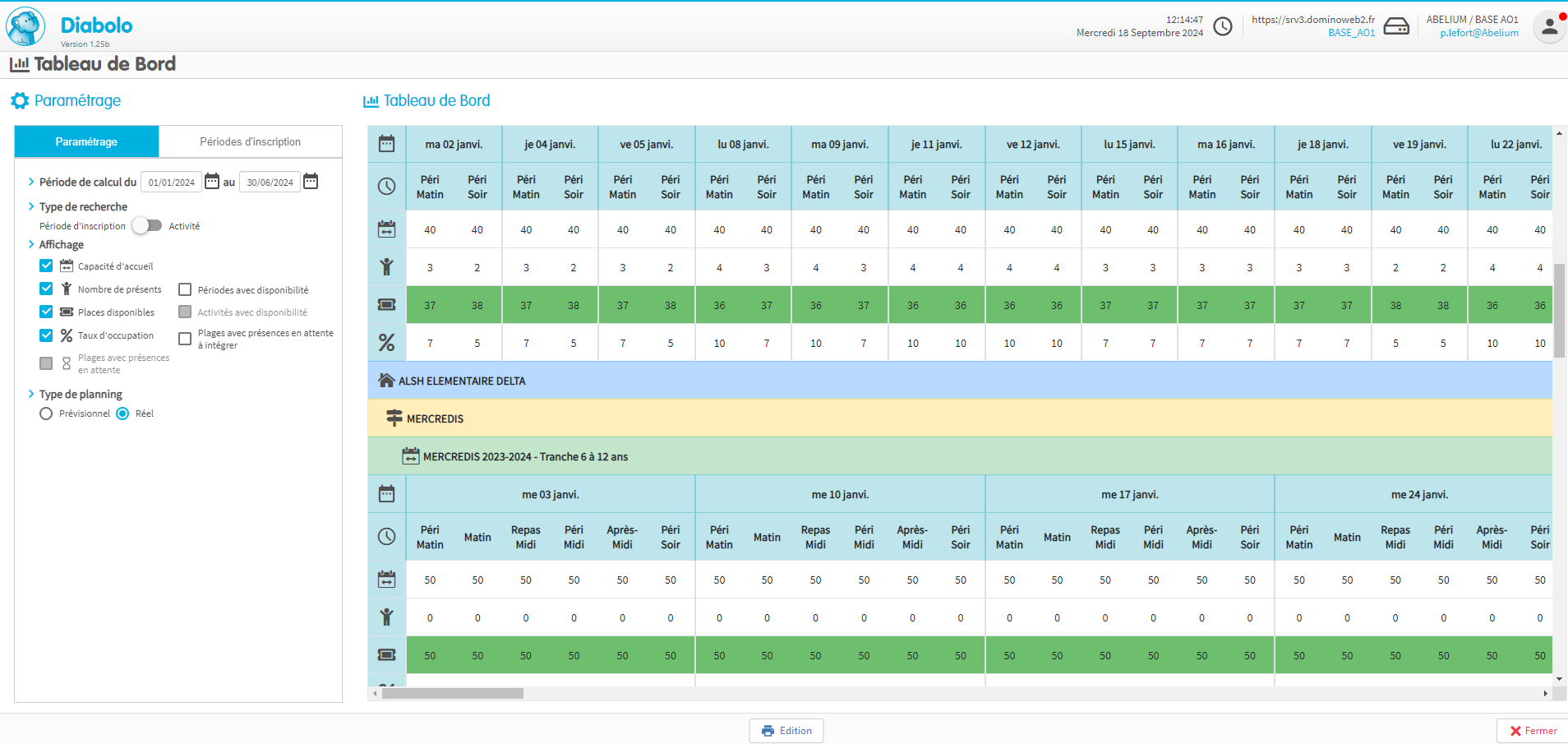Click the Edition print button
Image resolution: width=1568 pixels, height=744 pixels.
coord(786,731)
